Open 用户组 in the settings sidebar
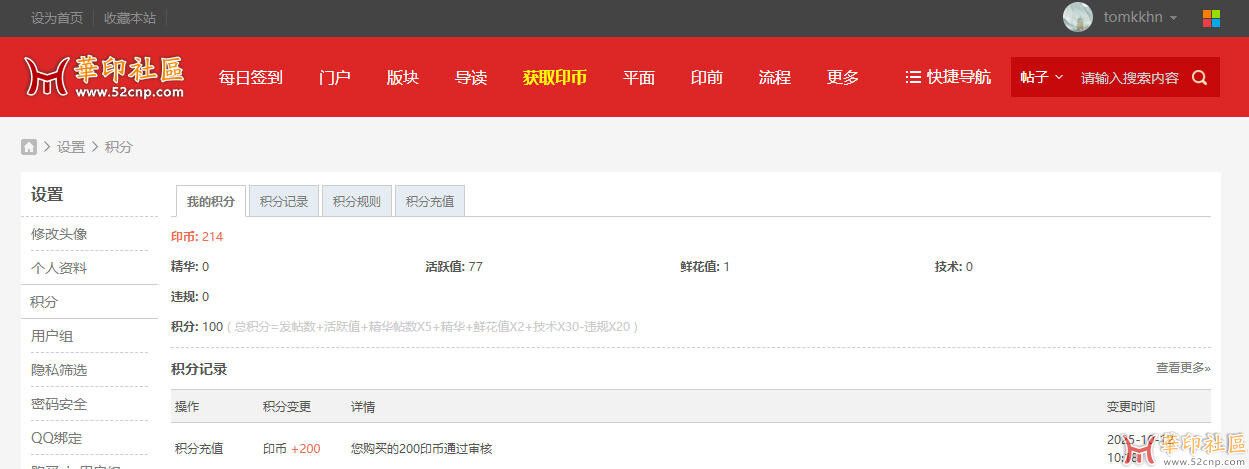 point(52,336)
